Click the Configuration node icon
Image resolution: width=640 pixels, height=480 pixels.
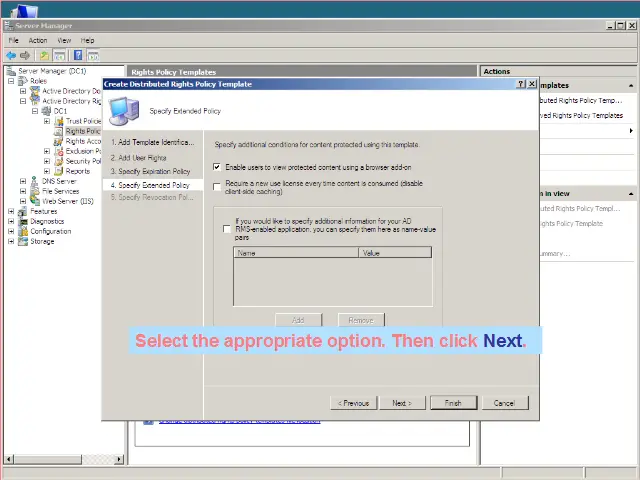[x=23, y=231]
